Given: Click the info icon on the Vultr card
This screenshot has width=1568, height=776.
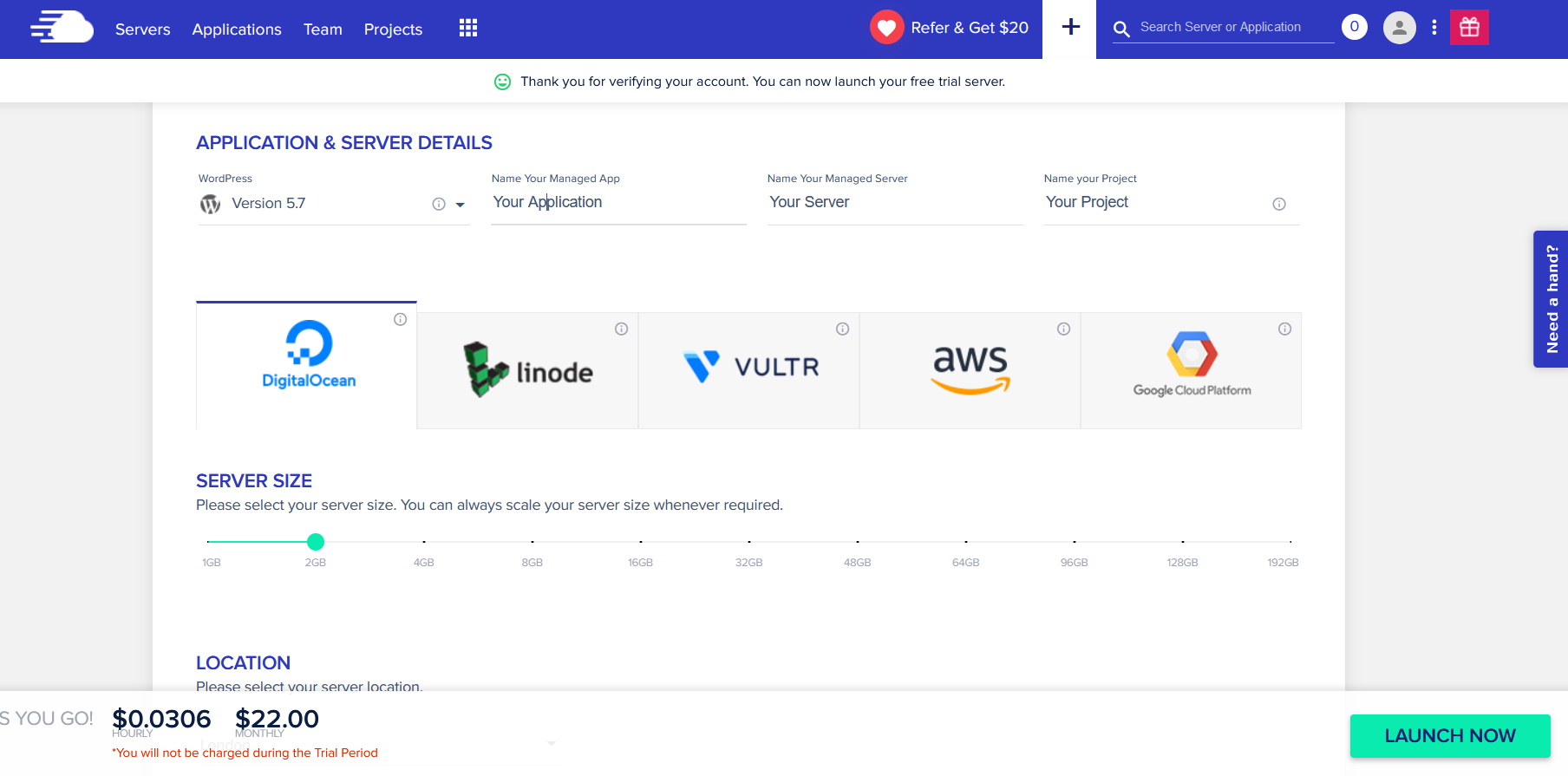Looking at the screenshot, I should coord(842,329).
